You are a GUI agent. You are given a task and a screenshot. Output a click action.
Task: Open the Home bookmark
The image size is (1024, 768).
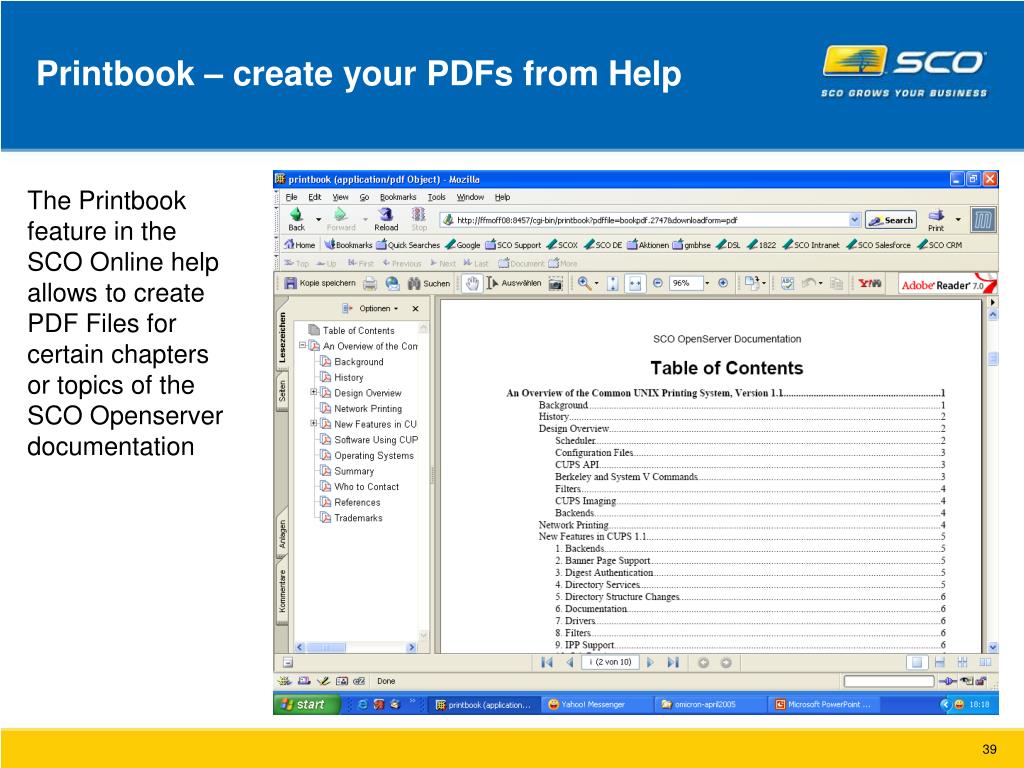[x=300, y=245]
